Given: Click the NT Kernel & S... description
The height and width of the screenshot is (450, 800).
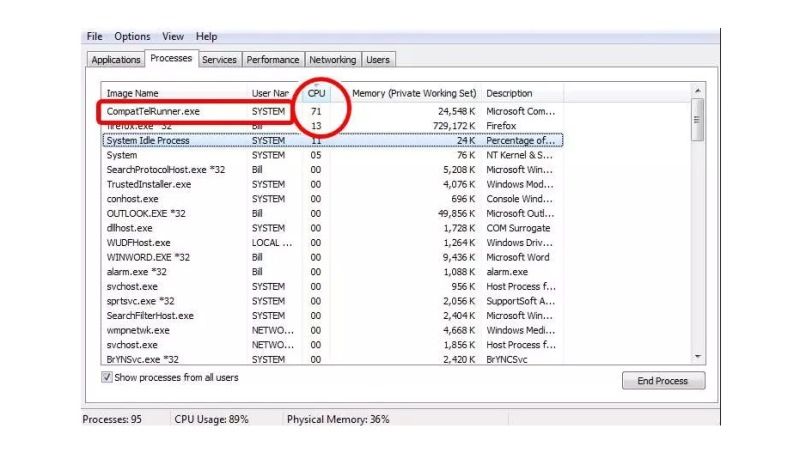Looking at the screenshot, I should point(519,155).
